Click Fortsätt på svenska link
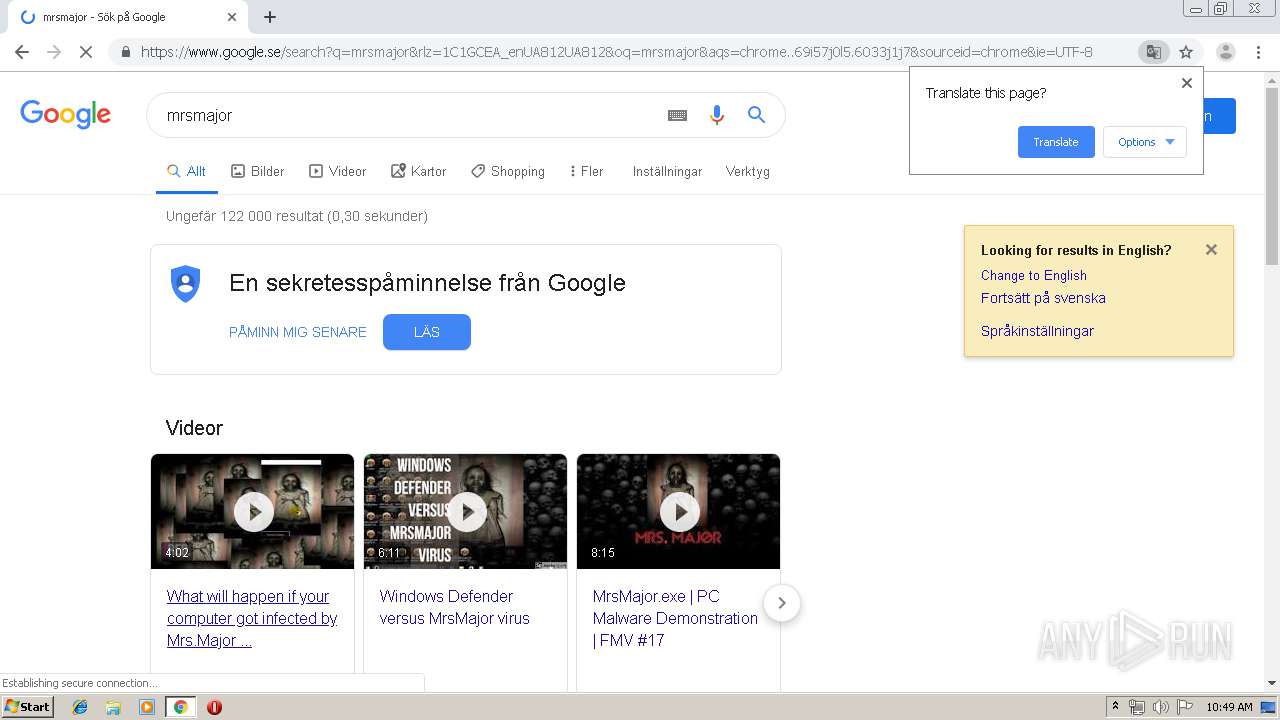This screenshot has height=720, width=1280. point(1043,298)
